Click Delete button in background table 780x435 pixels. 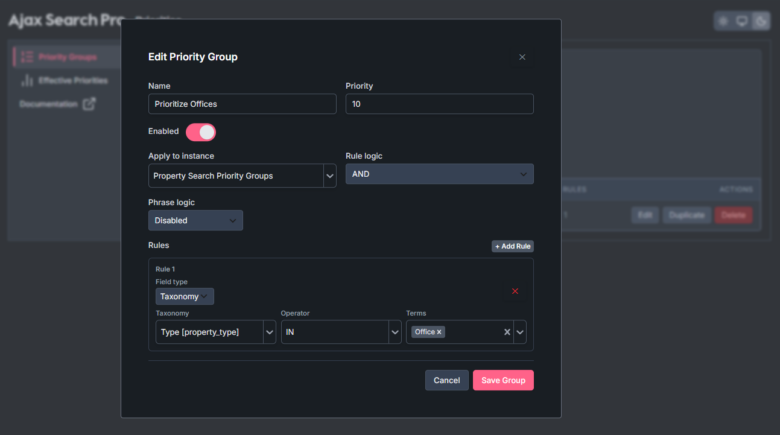click(733, 215)
